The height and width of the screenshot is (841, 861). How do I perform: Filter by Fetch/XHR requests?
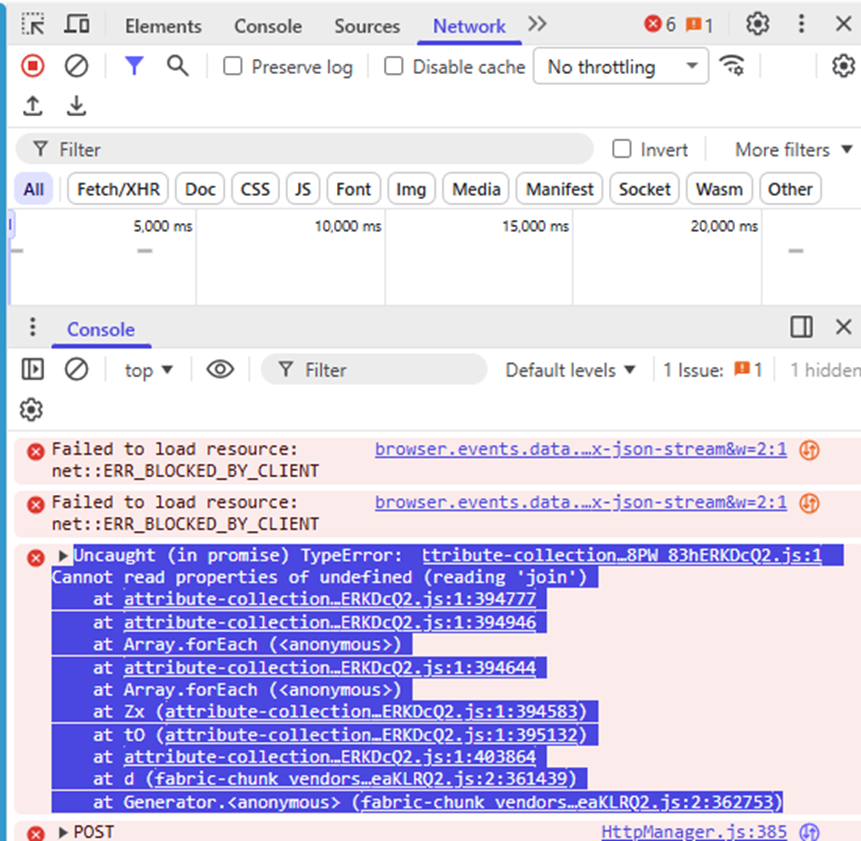118,189
